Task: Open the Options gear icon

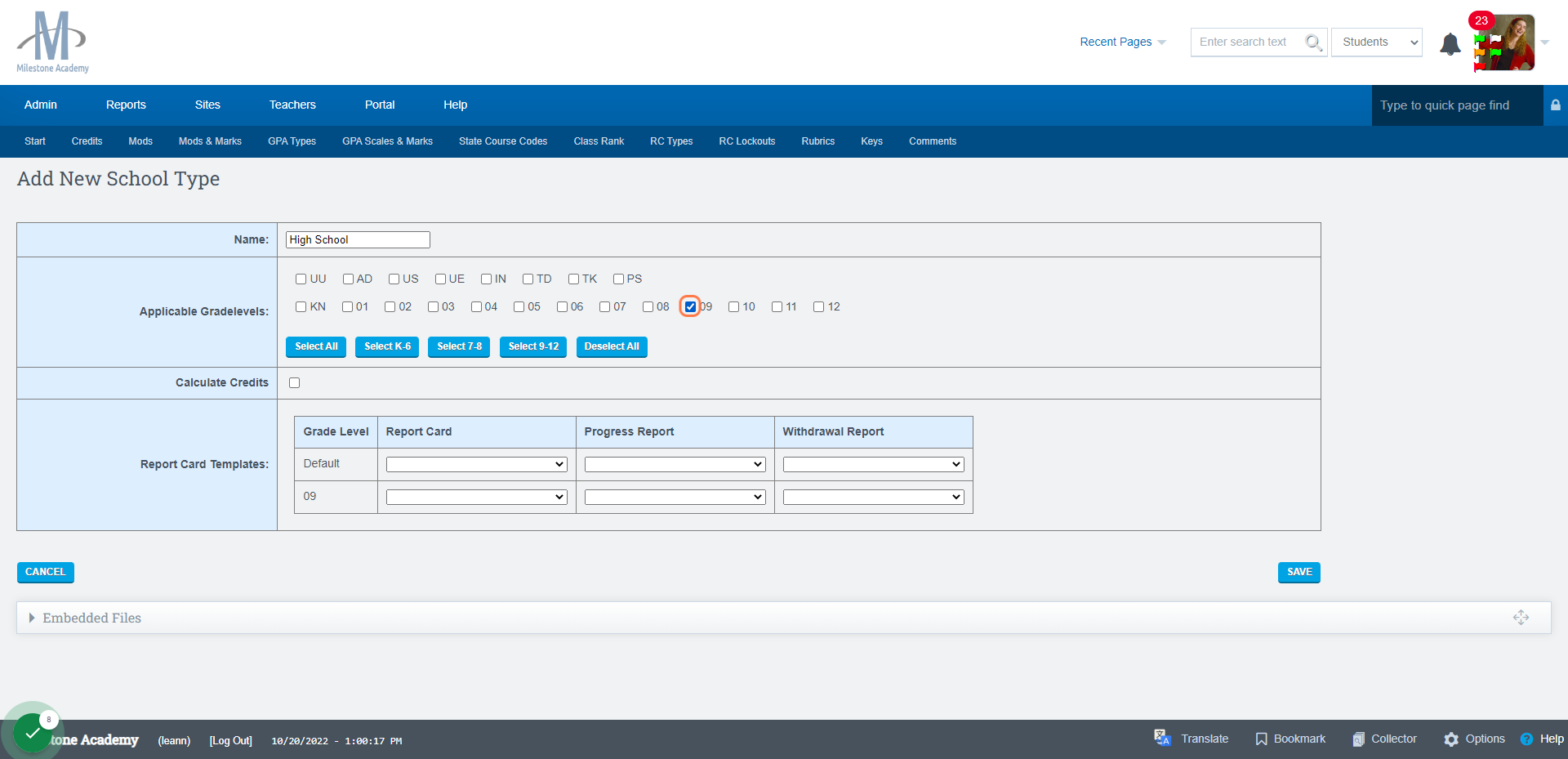Action: click(1451, 739)
